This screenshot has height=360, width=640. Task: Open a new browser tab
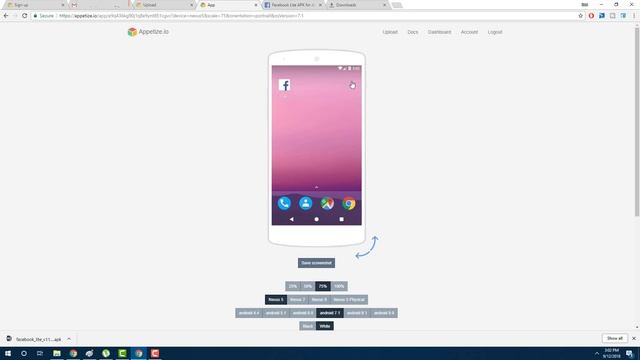pos(397,5)
